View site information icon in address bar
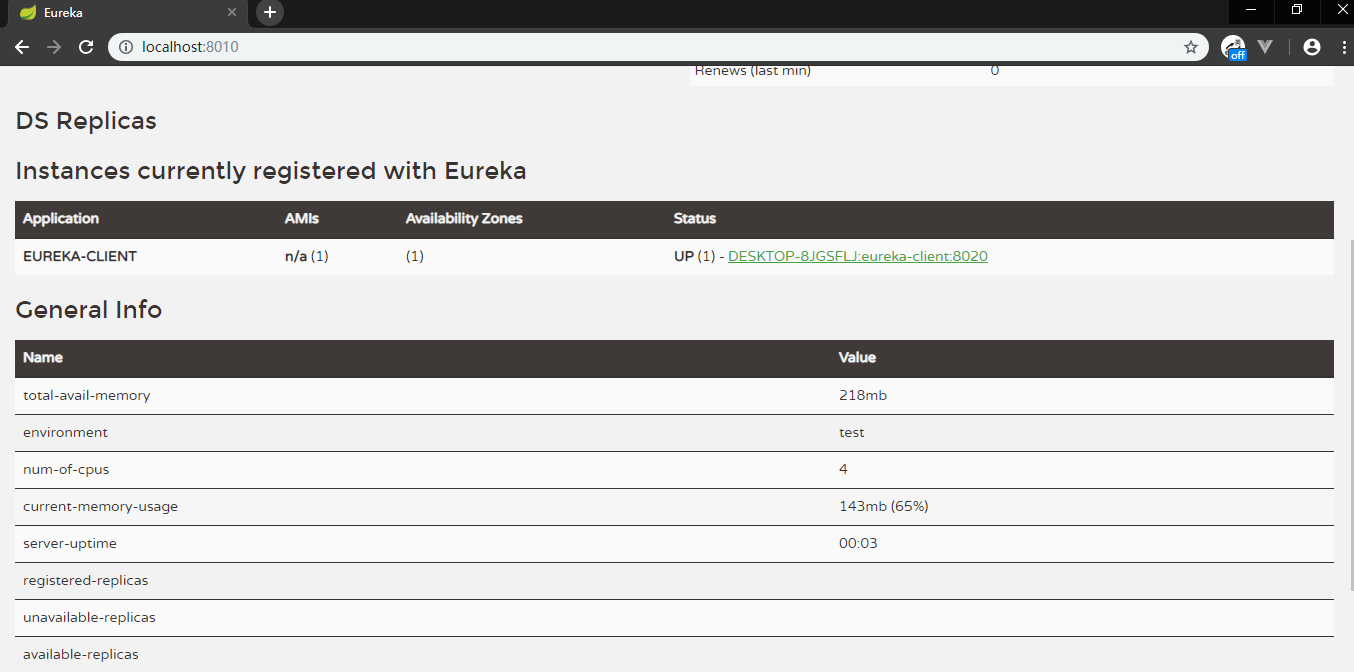 [x=126, y=47]
